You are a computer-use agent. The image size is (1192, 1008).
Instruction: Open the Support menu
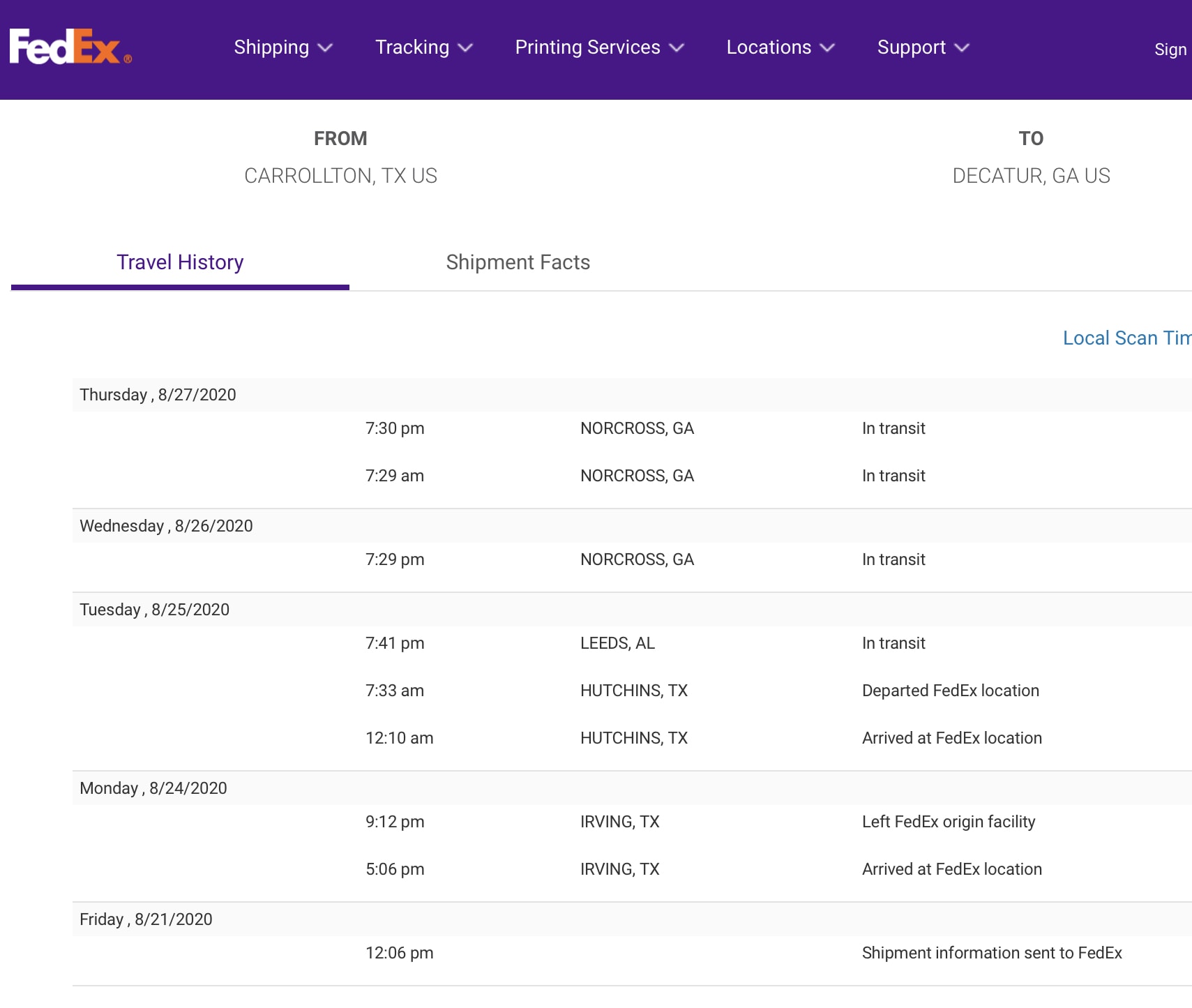click(922, 47)
